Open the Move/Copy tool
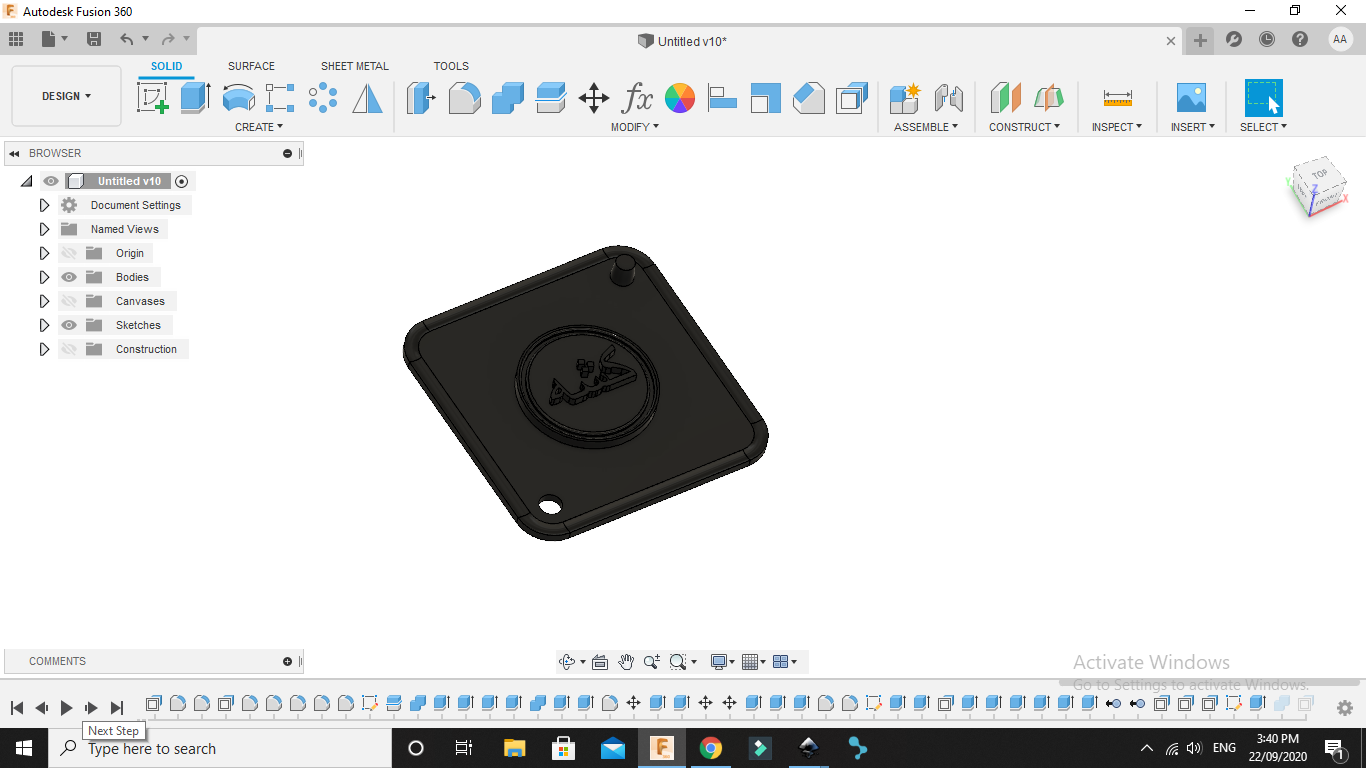1366x768 pixels. [x=594, y=98]
